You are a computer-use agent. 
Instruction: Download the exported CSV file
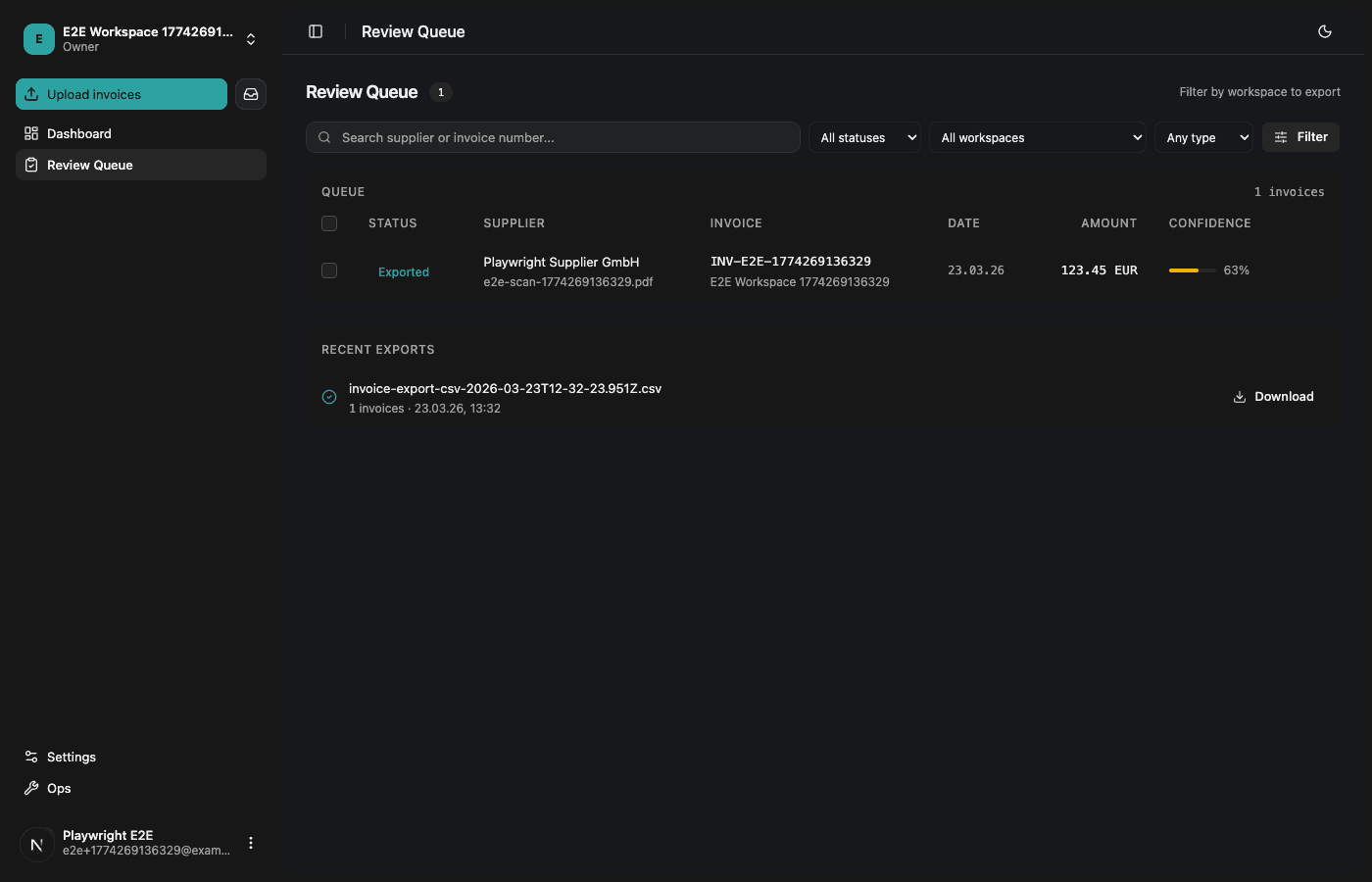1273,397
